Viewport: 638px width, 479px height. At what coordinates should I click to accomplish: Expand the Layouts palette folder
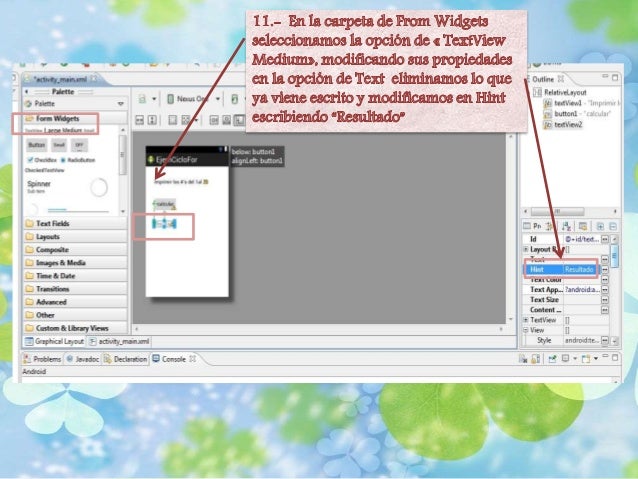tap(75, 236)
